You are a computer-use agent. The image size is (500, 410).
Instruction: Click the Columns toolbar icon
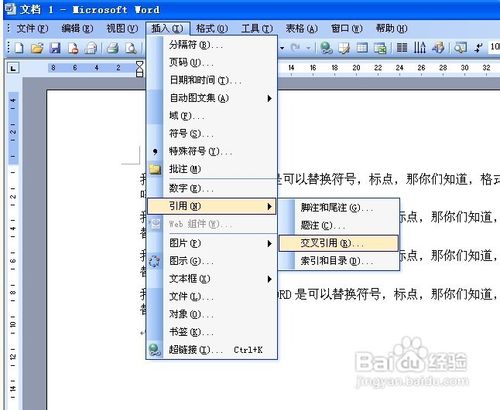click(x=402, y=48)
